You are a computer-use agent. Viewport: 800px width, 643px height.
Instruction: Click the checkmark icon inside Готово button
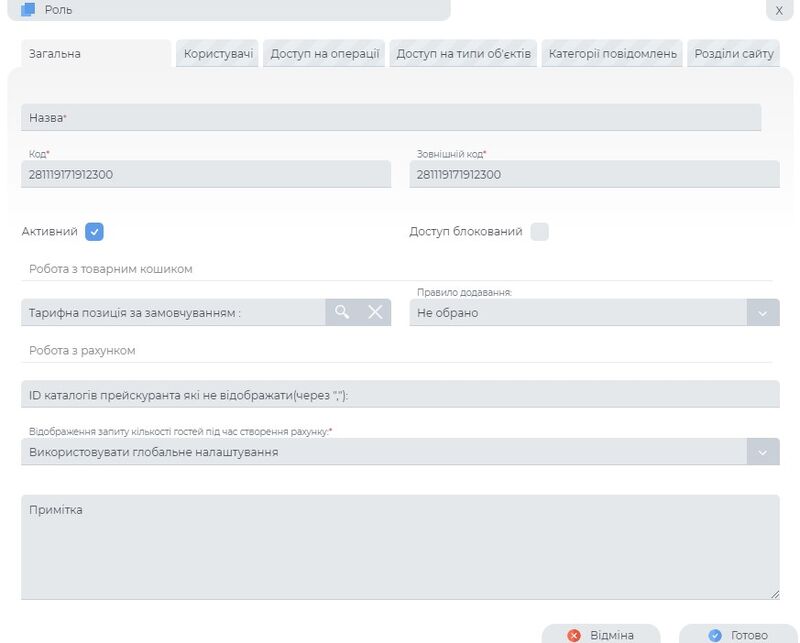(716, 633)
